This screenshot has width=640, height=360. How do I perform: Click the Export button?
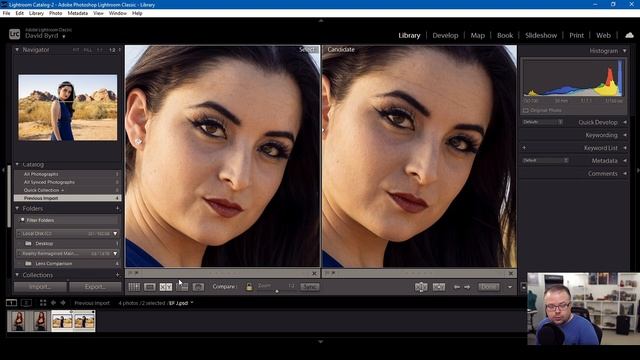[x=95, y=287]
